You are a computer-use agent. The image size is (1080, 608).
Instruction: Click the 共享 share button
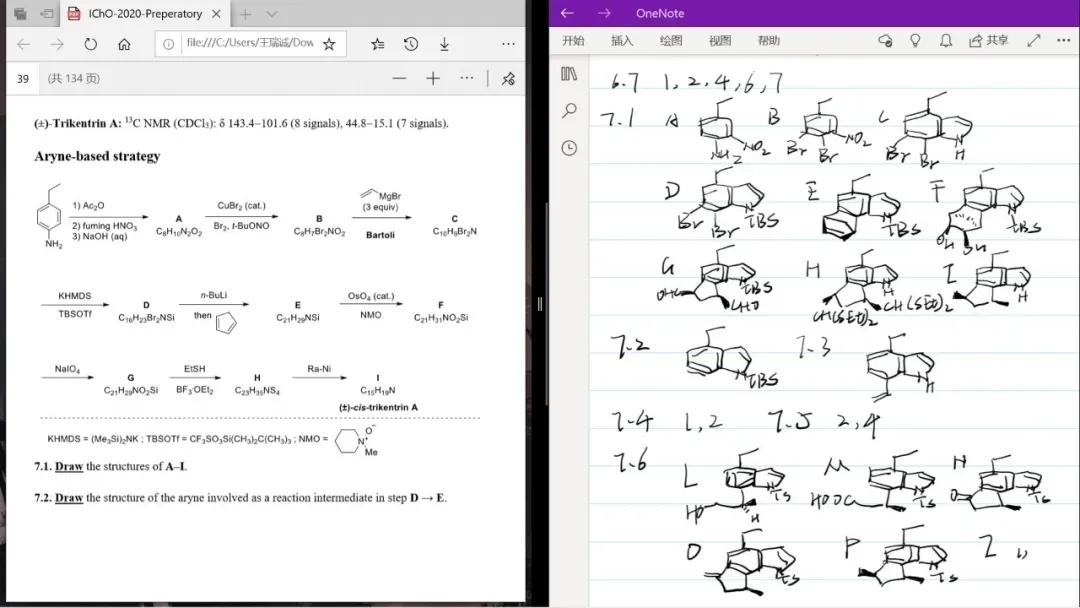point(988,41)
